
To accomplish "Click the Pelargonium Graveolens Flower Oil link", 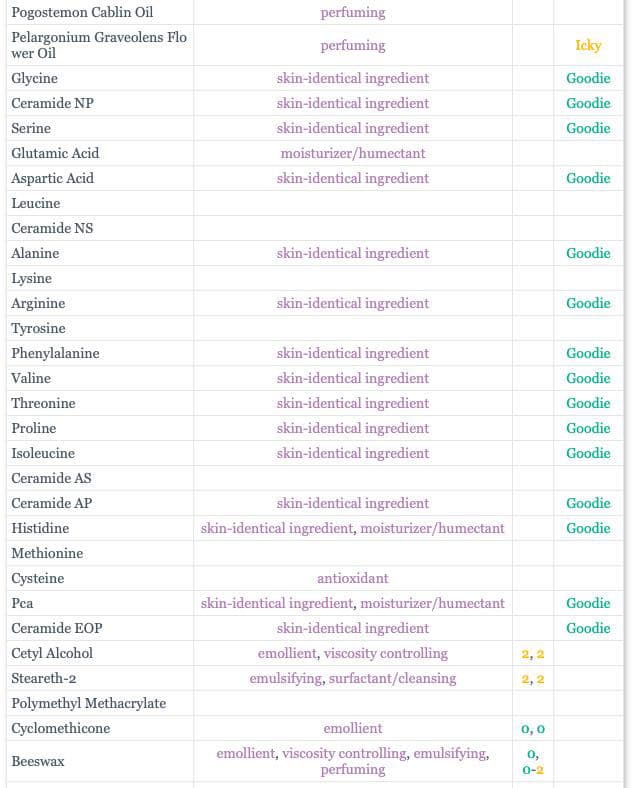I will (x=98, y=45).
